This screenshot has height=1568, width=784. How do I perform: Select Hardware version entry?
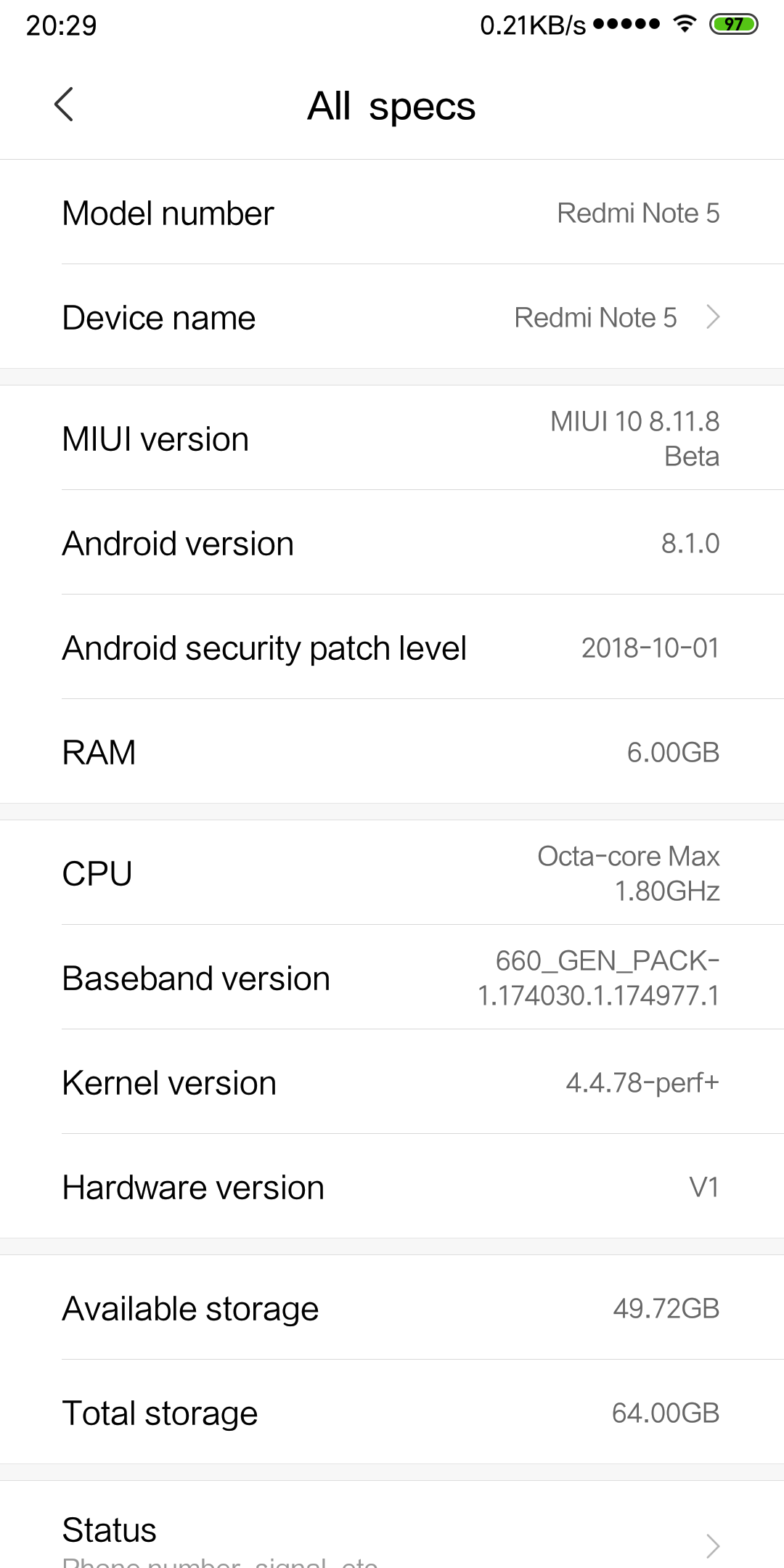392,1187
